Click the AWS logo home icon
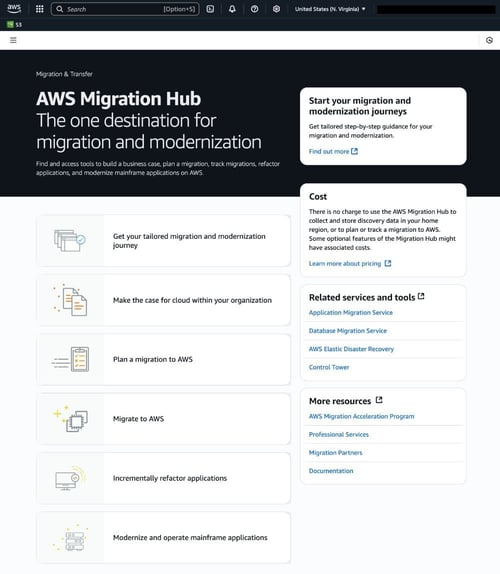The image size is (500, 574). 14,8
